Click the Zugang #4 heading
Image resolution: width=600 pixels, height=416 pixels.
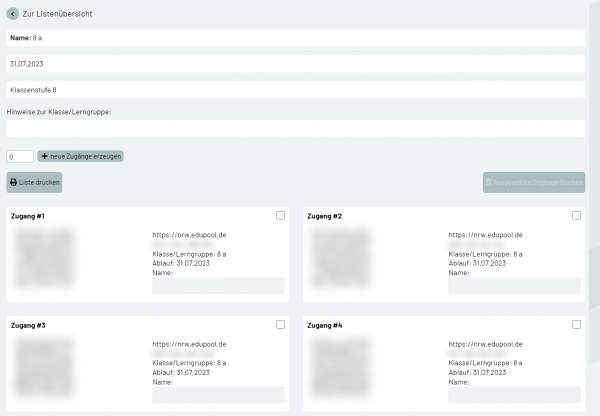[325, 326]
